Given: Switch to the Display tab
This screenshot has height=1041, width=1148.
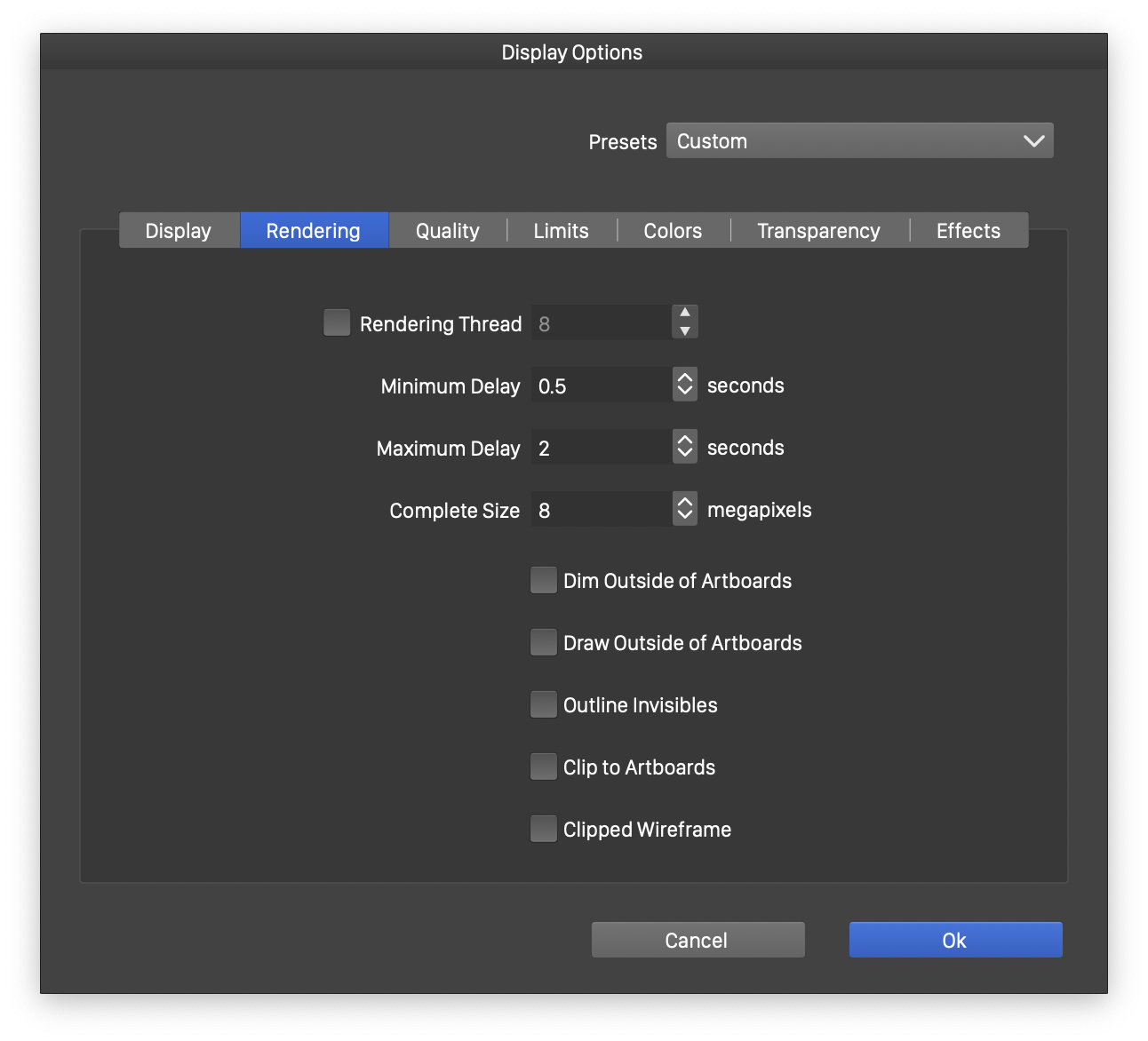Looking at the screenshot, I should pos(179,231).
